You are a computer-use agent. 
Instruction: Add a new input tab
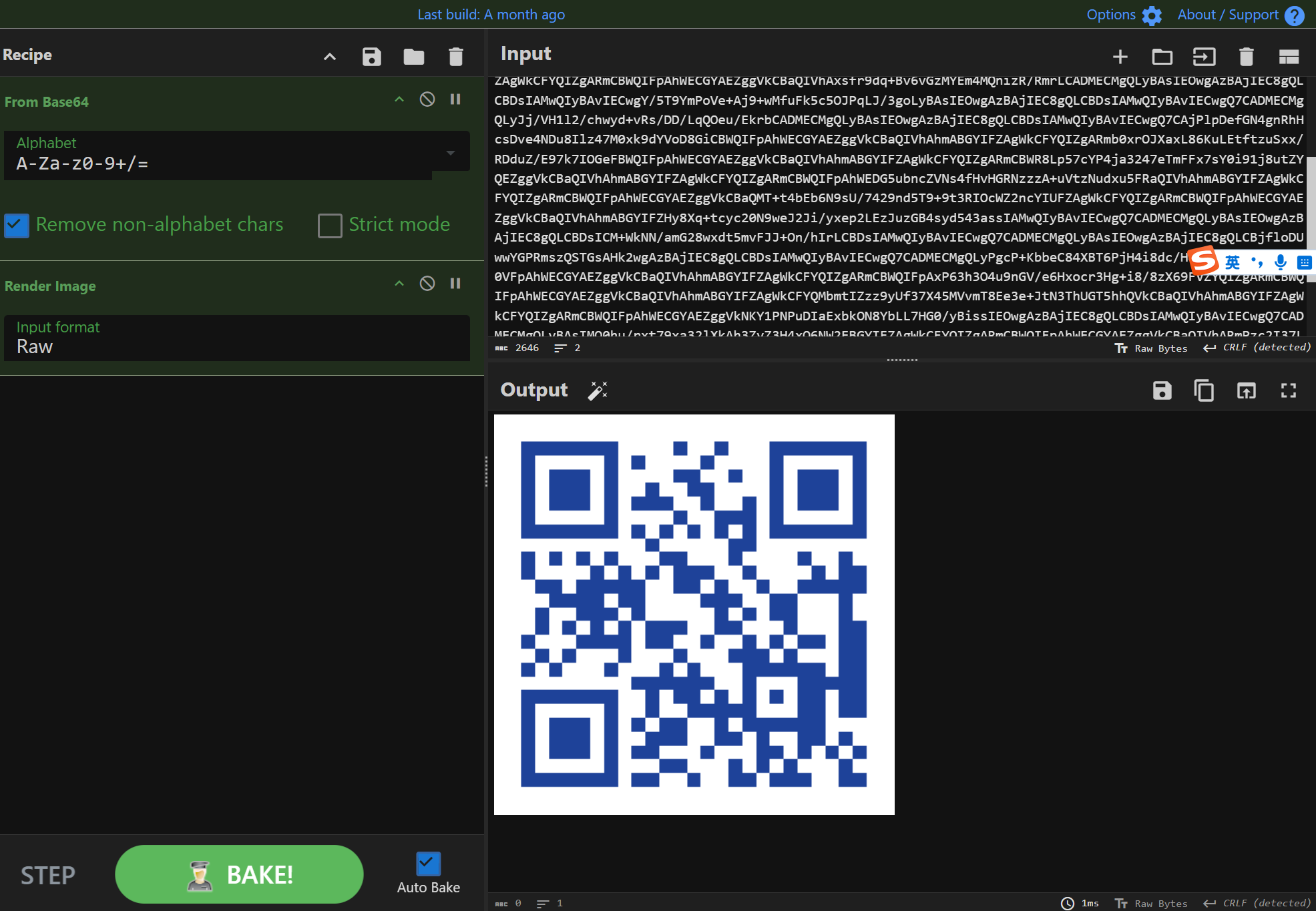(x=1120, y=57)
